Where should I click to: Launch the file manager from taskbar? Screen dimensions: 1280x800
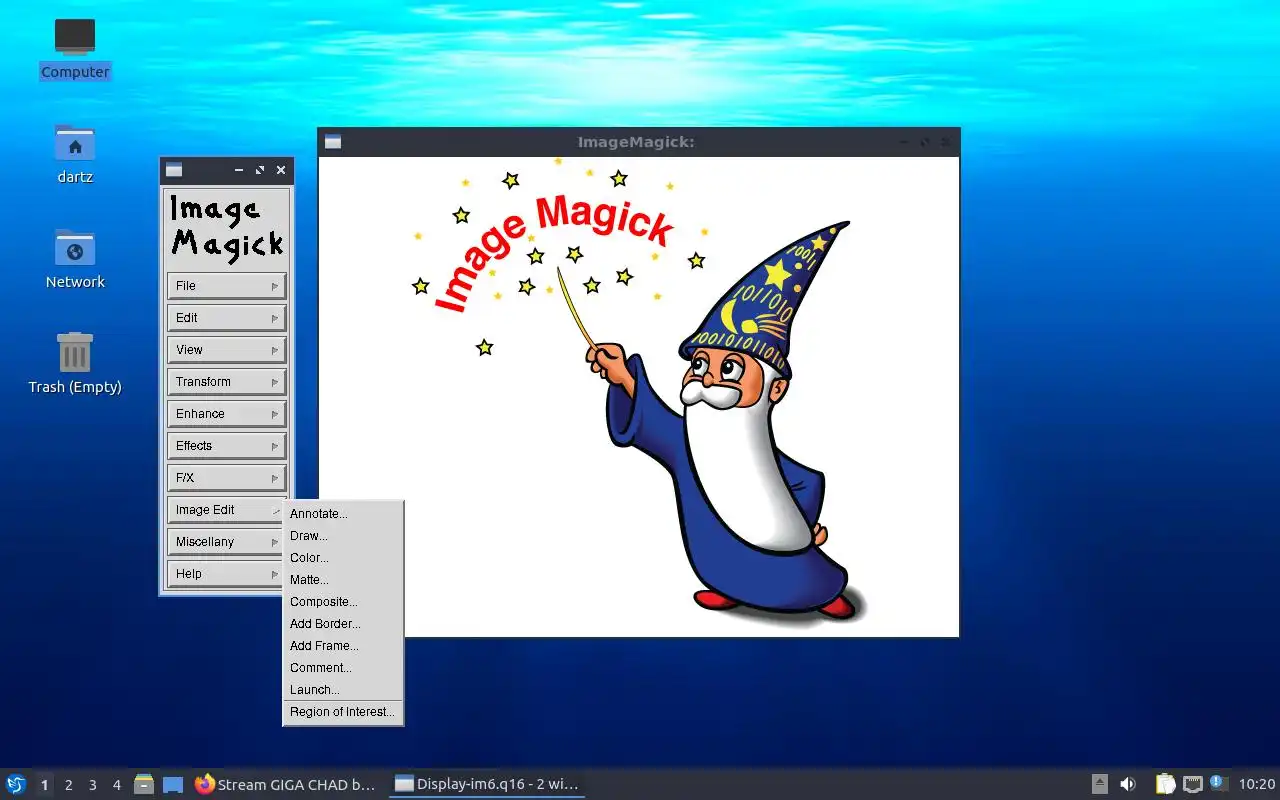click(x=144, y=784)
